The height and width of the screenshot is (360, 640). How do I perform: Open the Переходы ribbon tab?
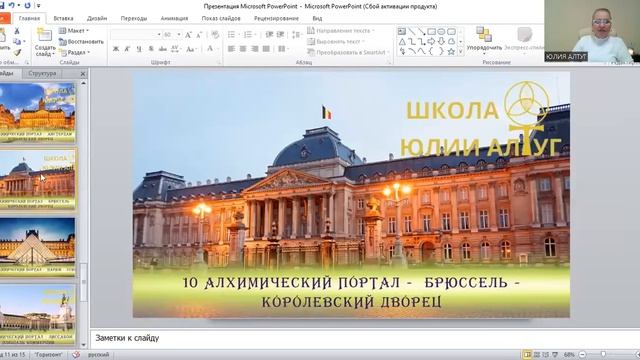pos(133,18)
